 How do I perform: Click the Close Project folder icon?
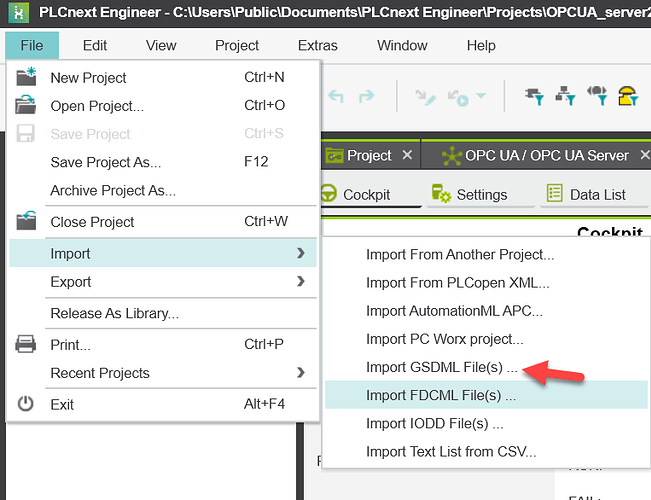pyautogui.click(x=26, y=221)
